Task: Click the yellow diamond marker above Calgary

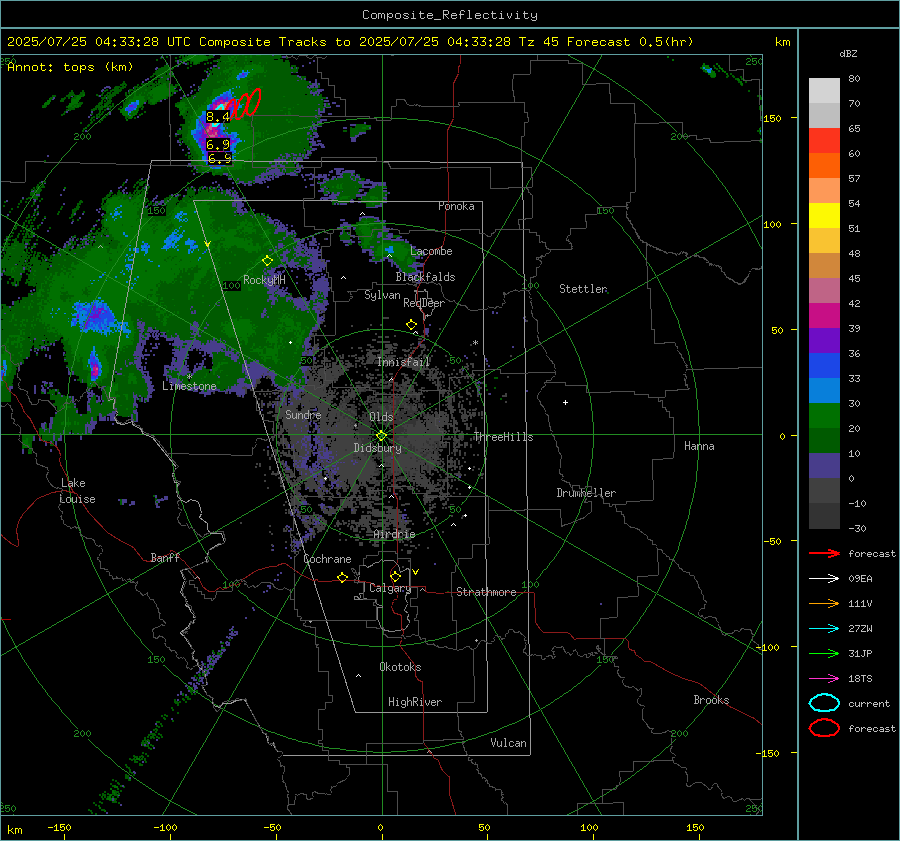Action: click(395, 576)
